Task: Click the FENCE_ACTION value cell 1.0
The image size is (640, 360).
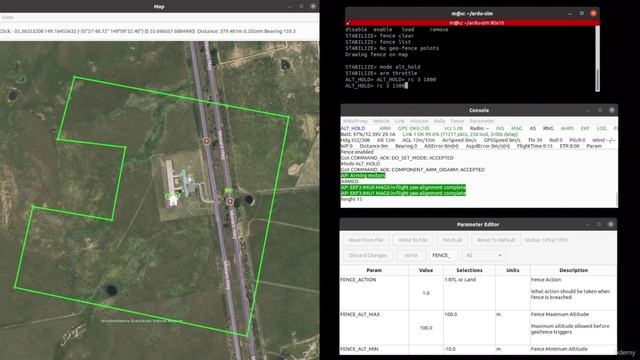Action: click(x=426, y=293)
